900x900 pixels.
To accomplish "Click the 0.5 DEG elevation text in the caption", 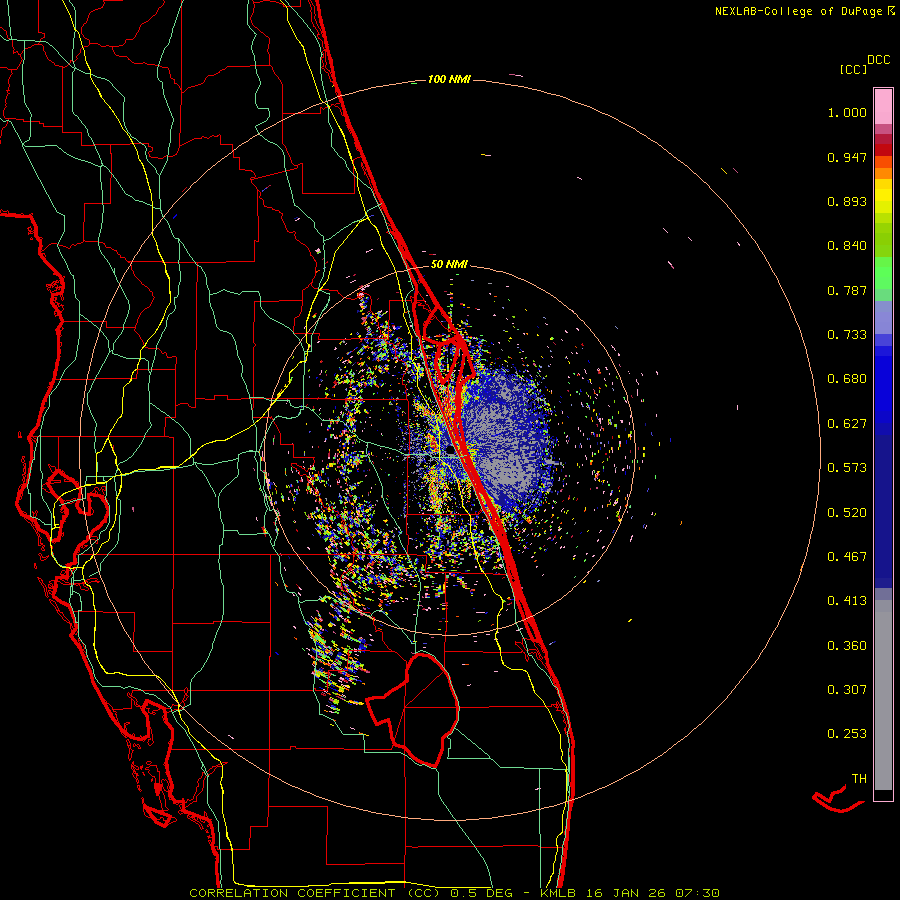I will click(480, 893).
